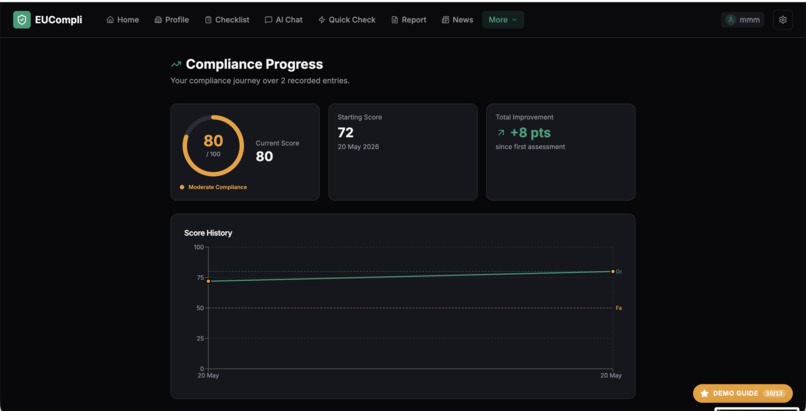This screenshot has height=411, width=806.
Task: Click the chevron arrow on More
Action: pos(515,20)
